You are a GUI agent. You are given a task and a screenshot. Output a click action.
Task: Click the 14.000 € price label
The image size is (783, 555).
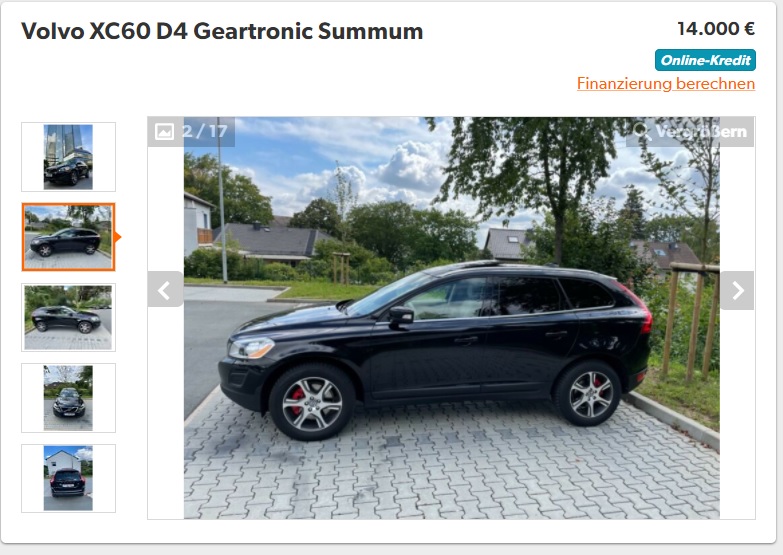716,29
